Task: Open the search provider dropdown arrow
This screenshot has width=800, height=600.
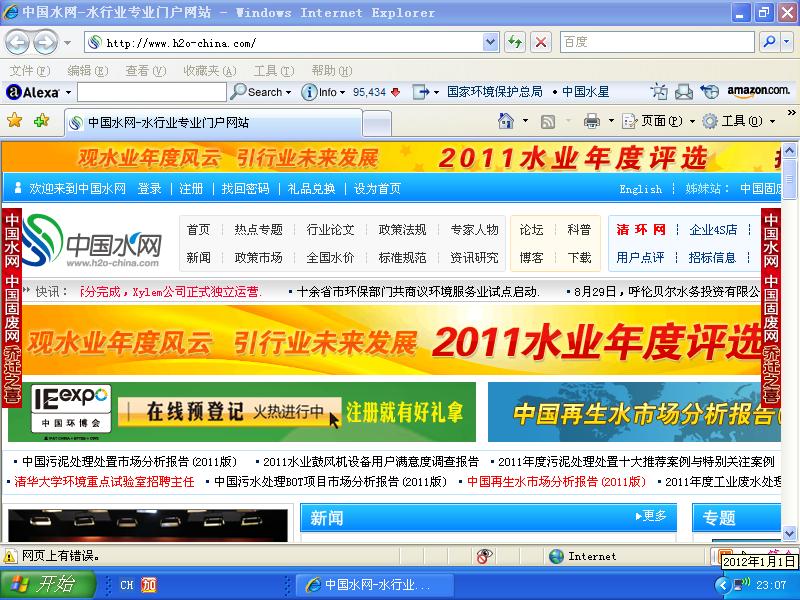Action: tap(786, 42)
